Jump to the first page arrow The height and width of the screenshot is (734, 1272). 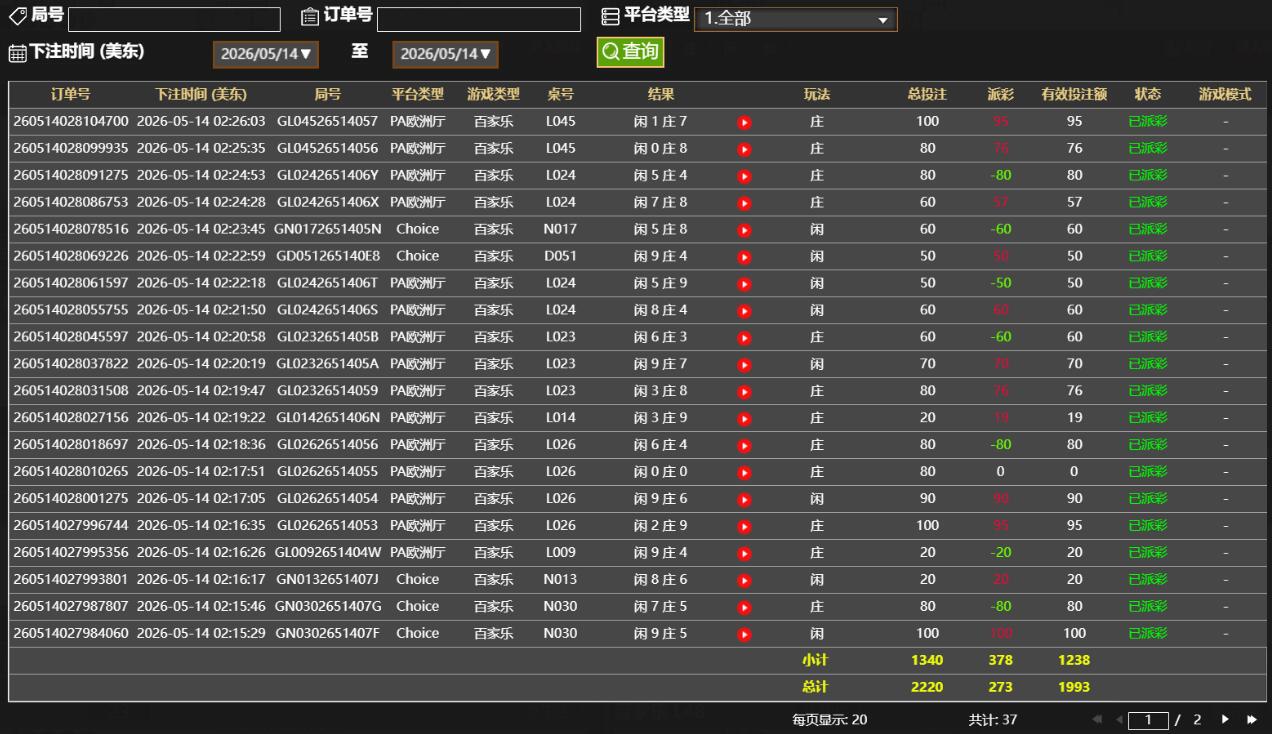pos(1097,720)
